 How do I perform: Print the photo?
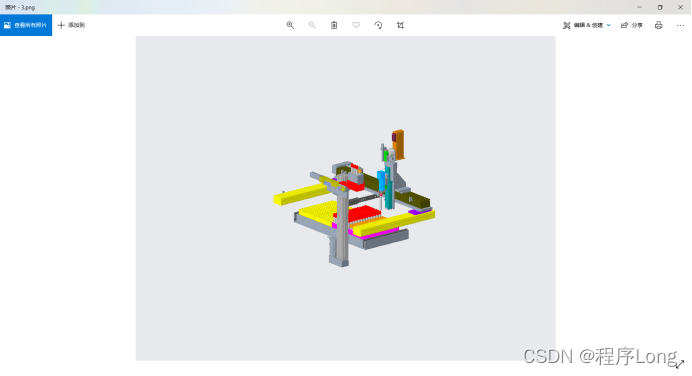(658, 25)
